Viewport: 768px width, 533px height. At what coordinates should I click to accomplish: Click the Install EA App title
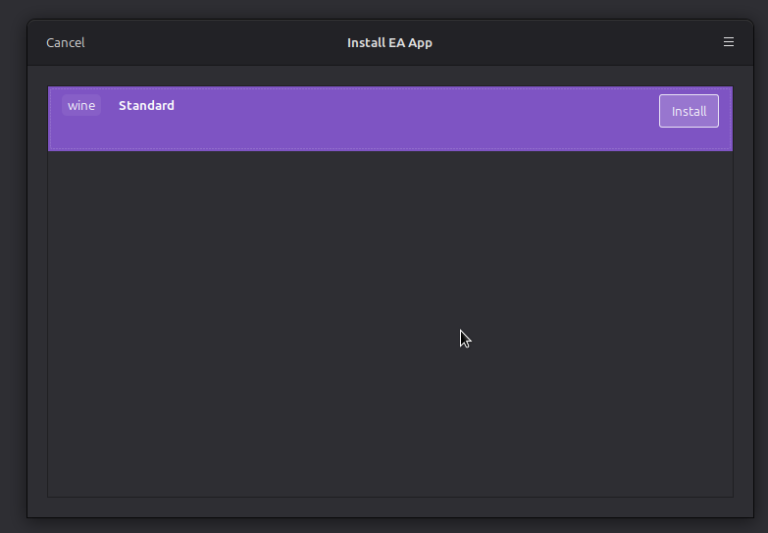tap(389, 43)
